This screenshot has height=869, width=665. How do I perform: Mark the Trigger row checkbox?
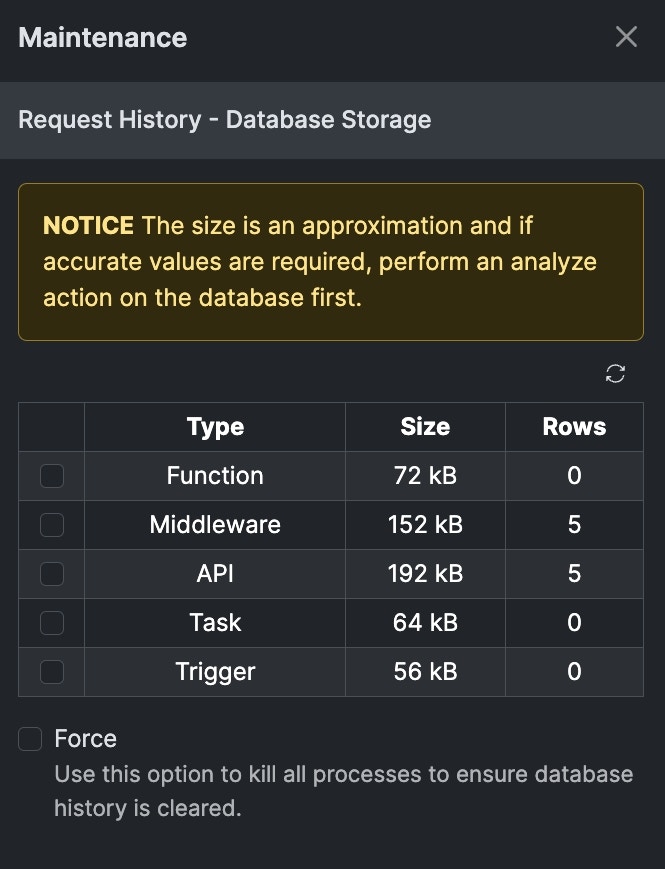coord(51,672)
